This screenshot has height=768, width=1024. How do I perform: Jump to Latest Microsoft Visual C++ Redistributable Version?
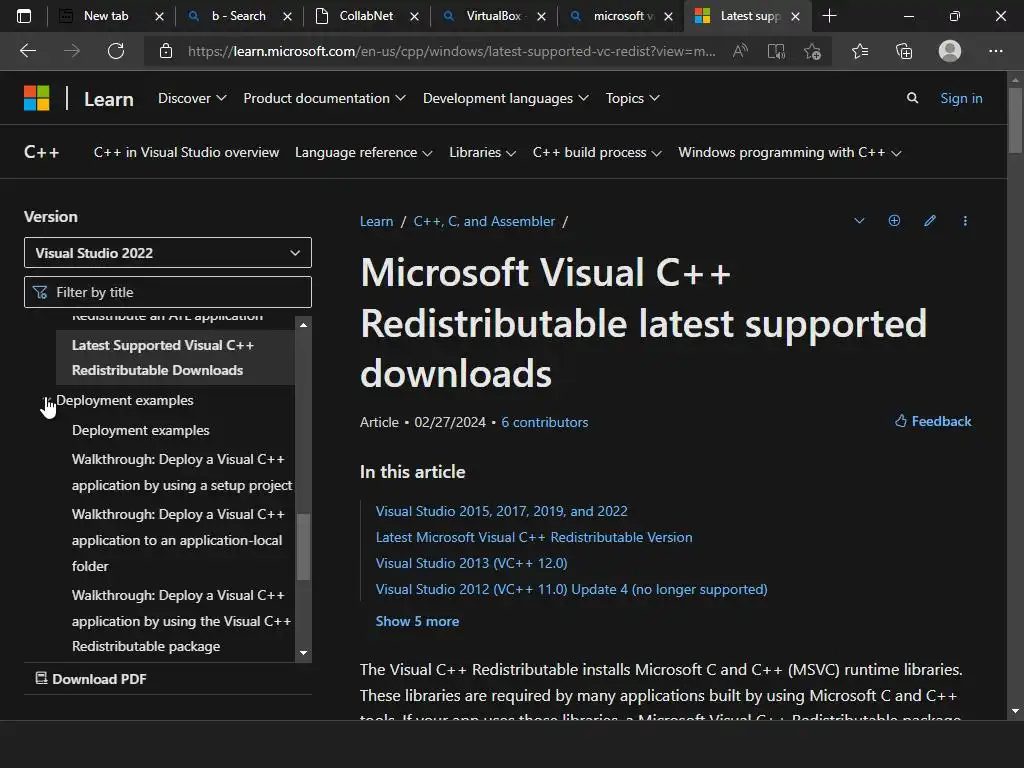[534, 537]
